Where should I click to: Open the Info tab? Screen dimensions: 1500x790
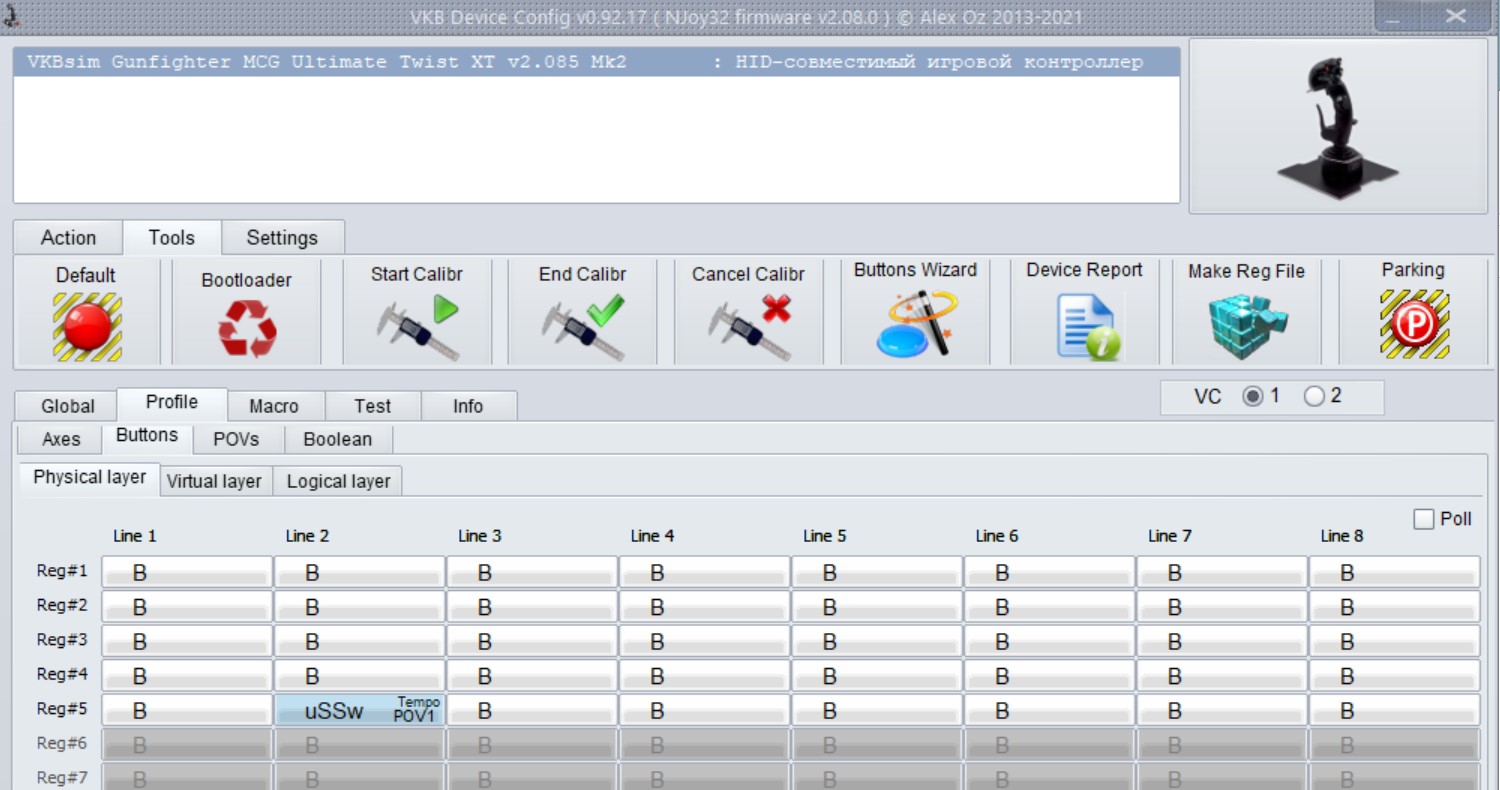click(468, 406)
